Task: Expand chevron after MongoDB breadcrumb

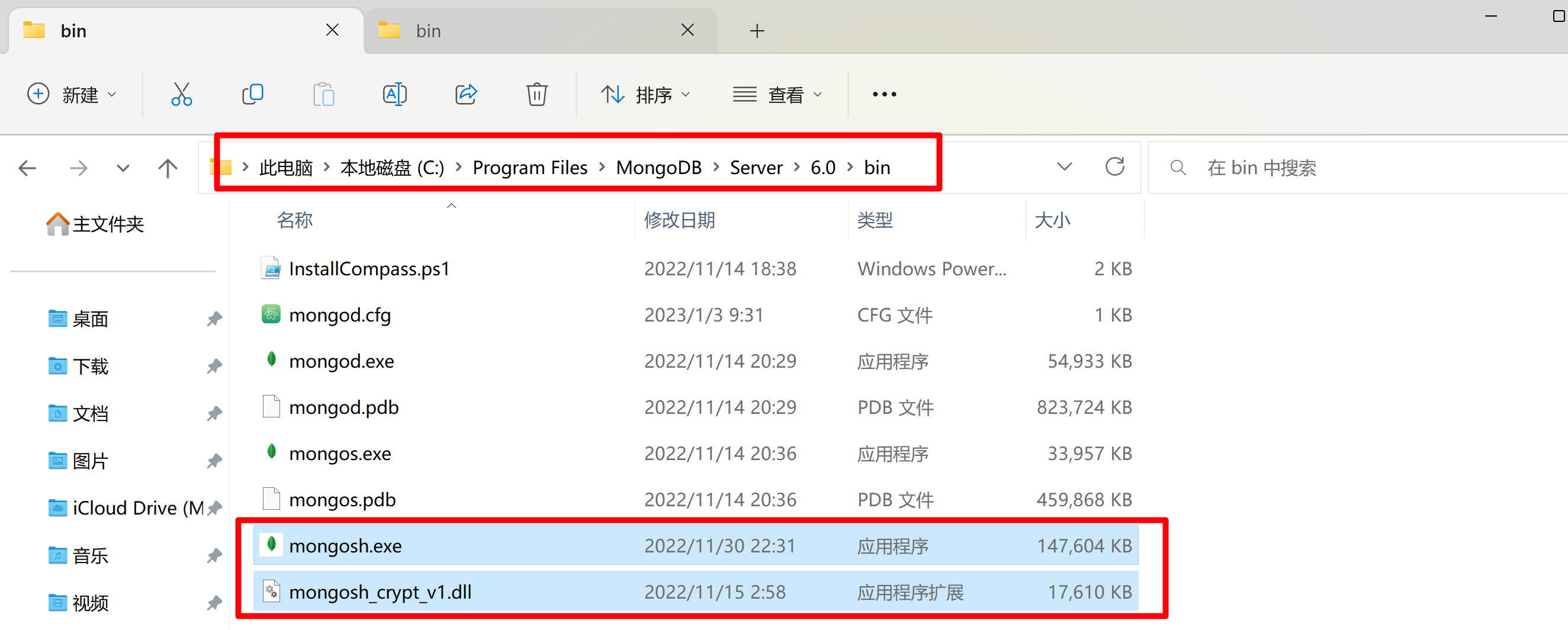Action: pos(716,167)
